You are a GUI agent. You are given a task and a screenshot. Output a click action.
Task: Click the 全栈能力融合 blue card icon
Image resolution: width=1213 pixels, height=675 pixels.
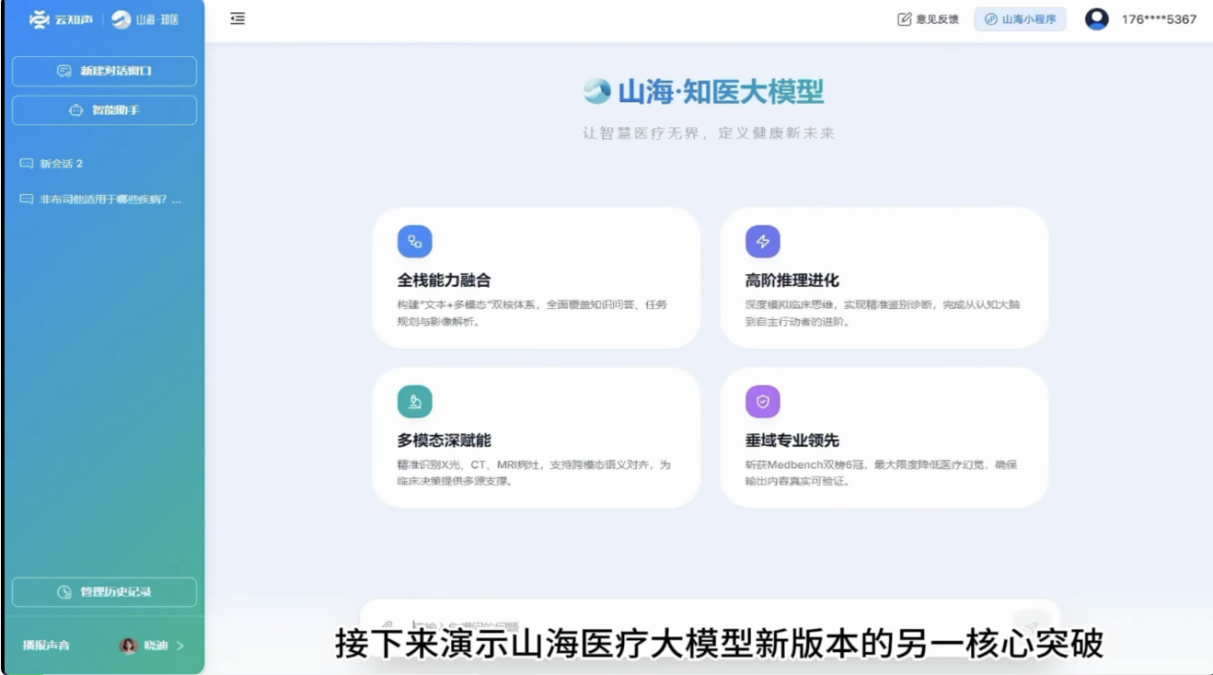tap(414, 241)
